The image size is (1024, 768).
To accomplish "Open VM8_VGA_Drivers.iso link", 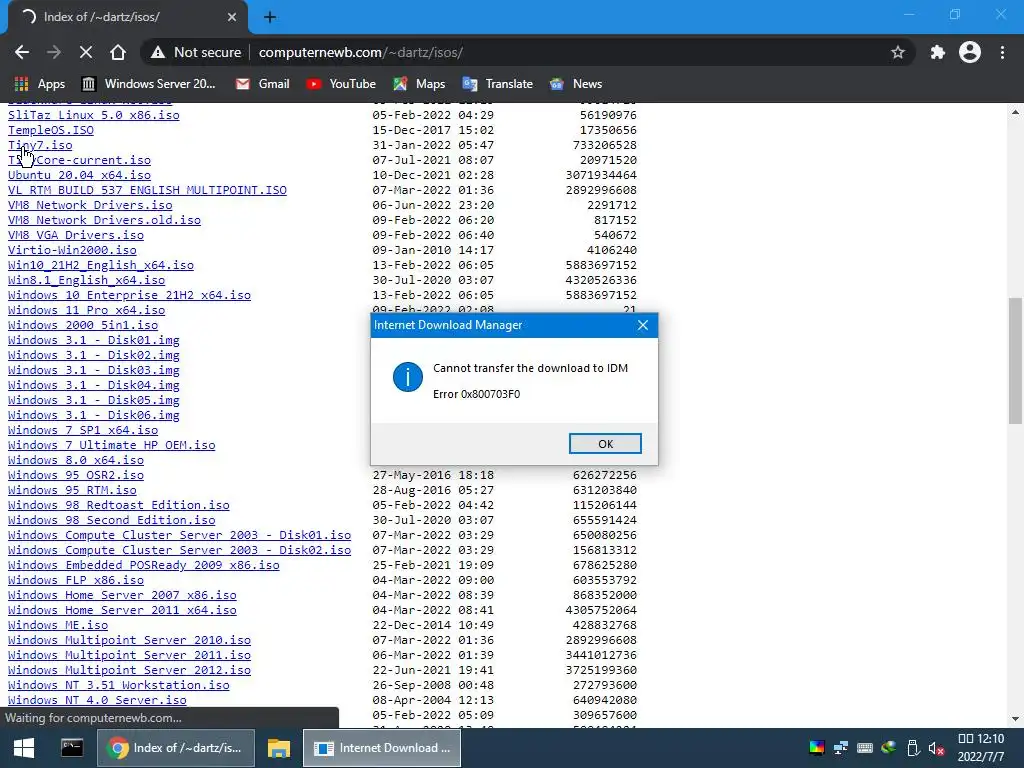I will tap(76, 235).
